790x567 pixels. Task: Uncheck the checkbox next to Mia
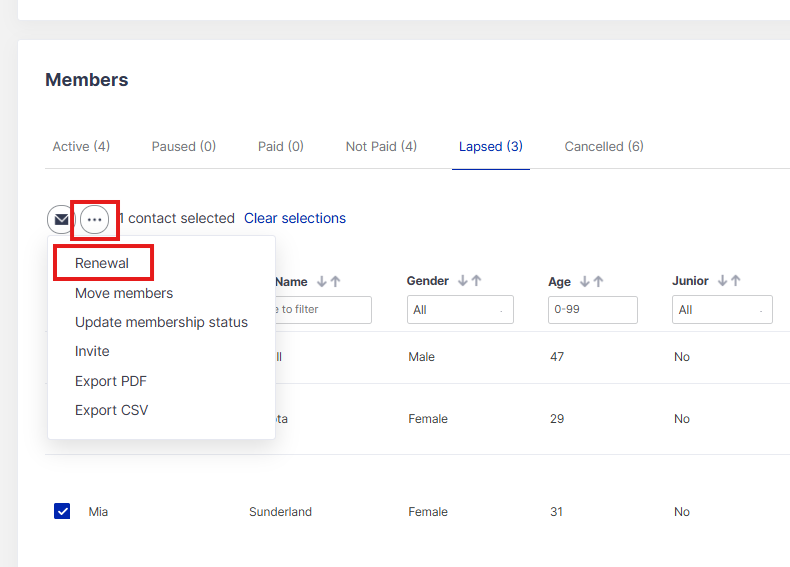point(62,511)
